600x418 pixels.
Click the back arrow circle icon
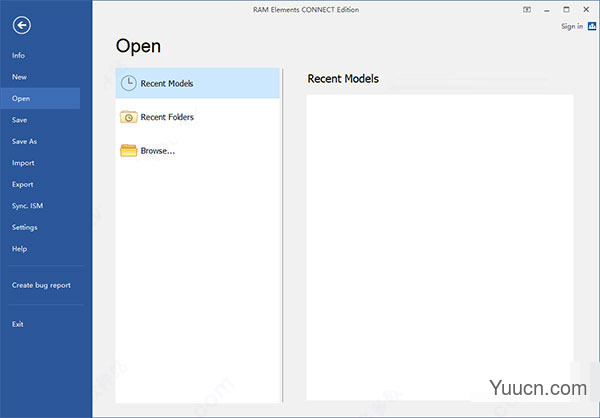point(22,25)
